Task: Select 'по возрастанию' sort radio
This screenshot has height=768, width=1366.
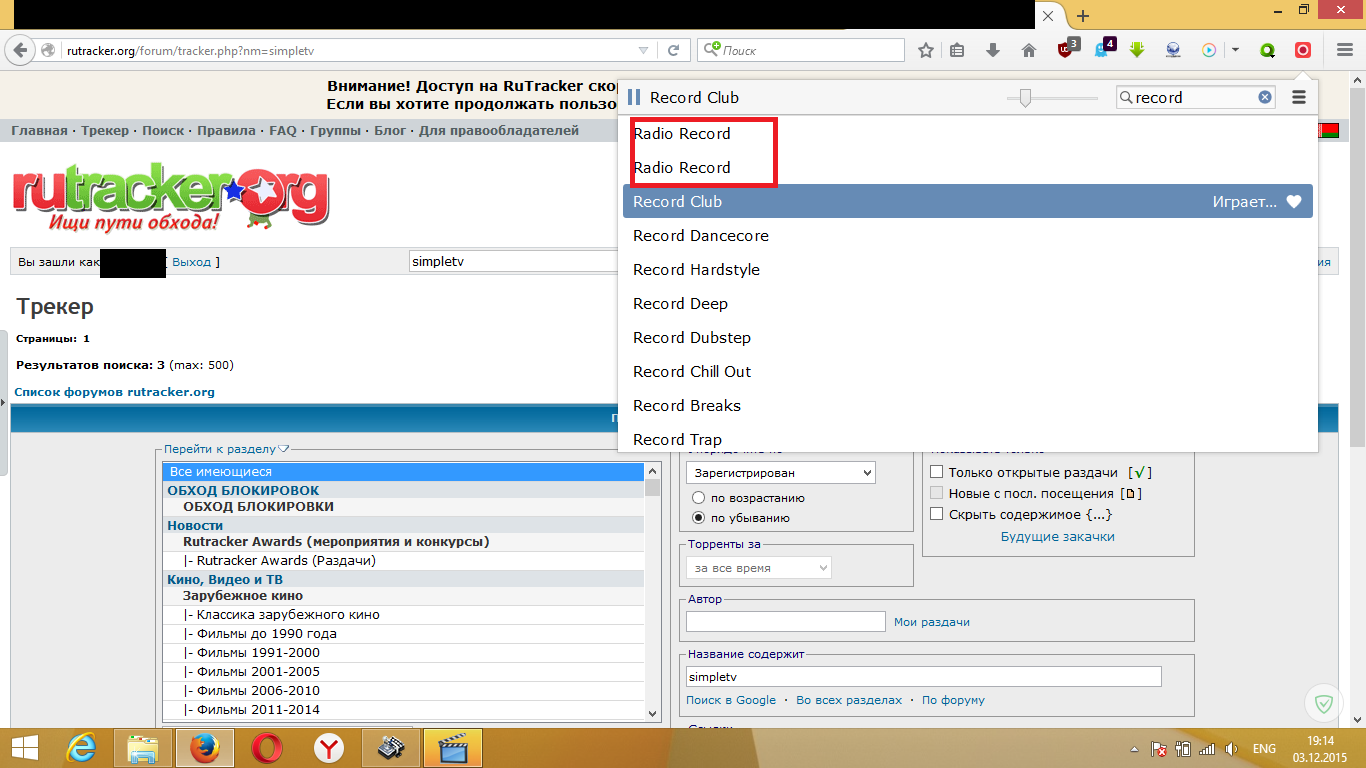Action: tap(699, 498)
